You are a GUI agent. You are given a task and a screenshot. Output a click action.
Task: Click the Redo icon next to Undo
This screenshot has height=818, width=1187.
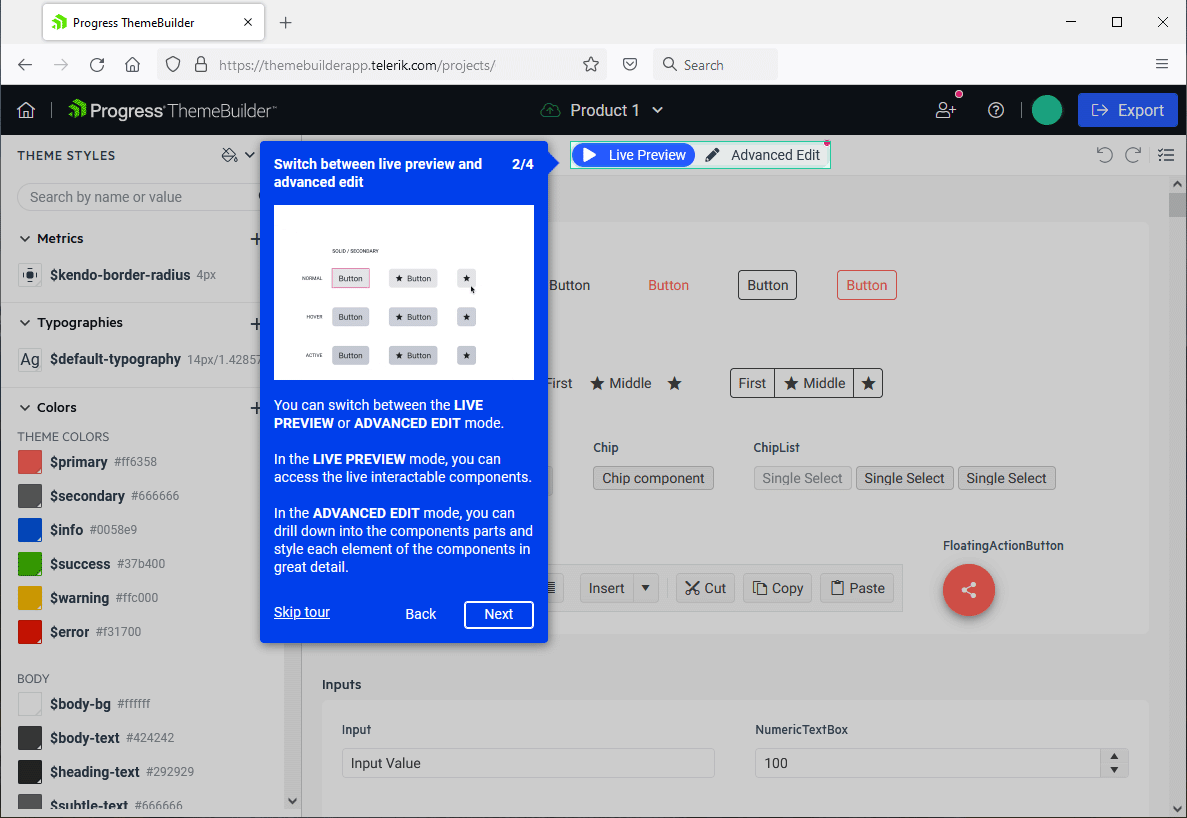(x=1133, y=155)
